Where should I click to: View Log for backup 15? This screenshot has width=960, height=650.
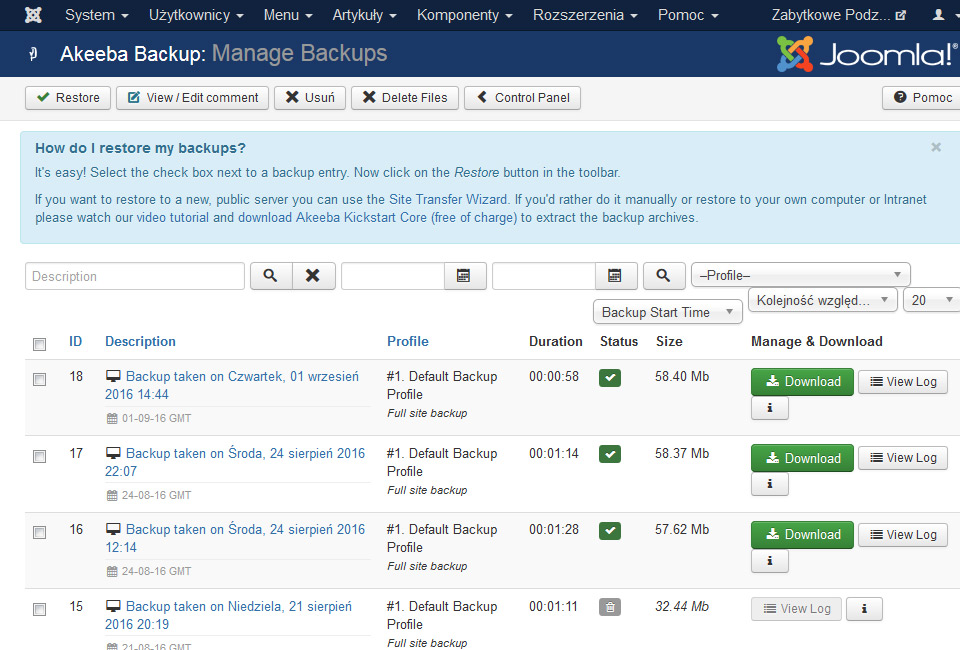(x=797, y=609)
